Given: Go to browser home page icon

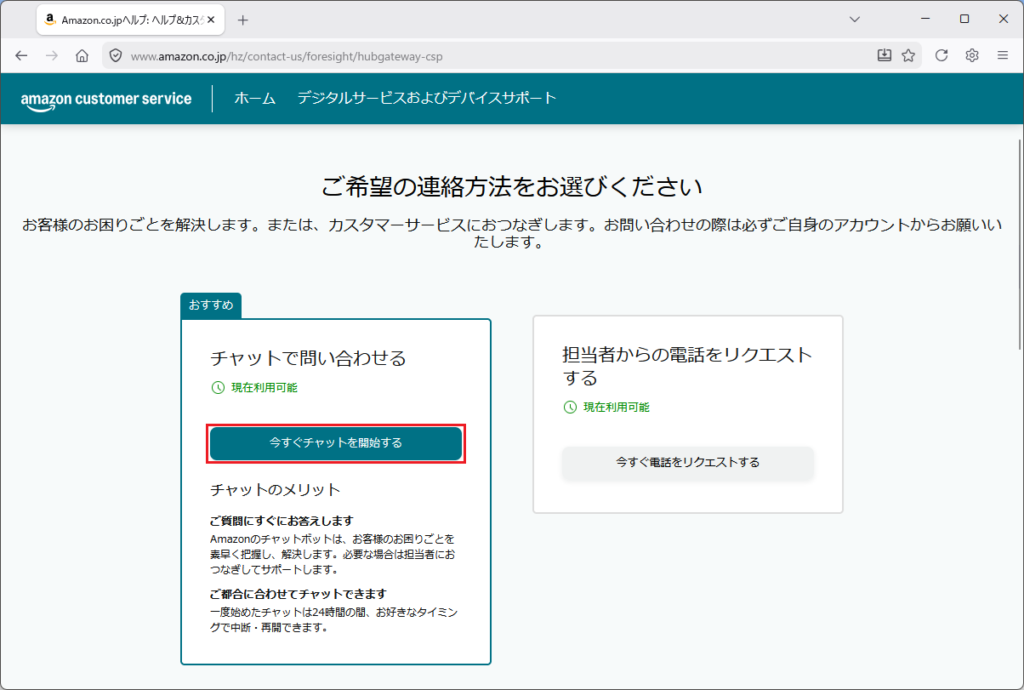Looking at the screenshot, I should click(82, 56).
